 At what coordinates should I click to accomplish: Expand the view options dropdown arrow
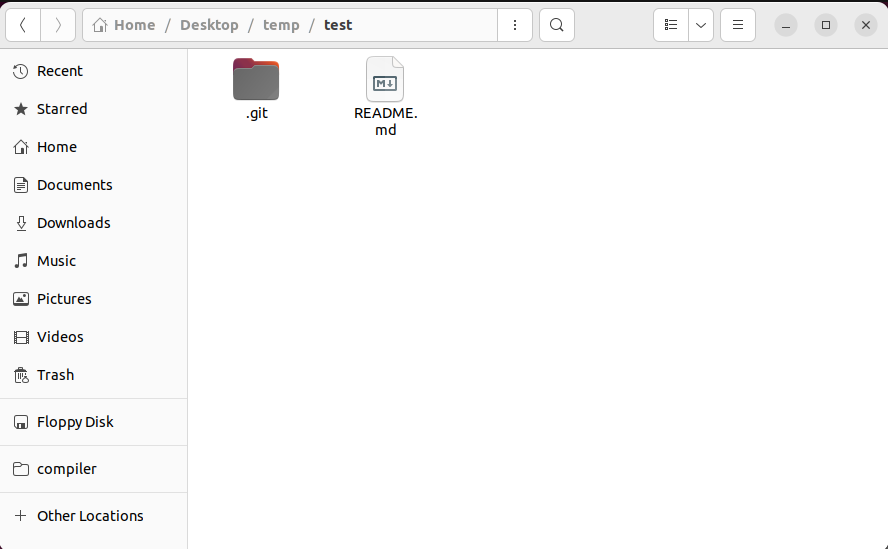(701, 25)
